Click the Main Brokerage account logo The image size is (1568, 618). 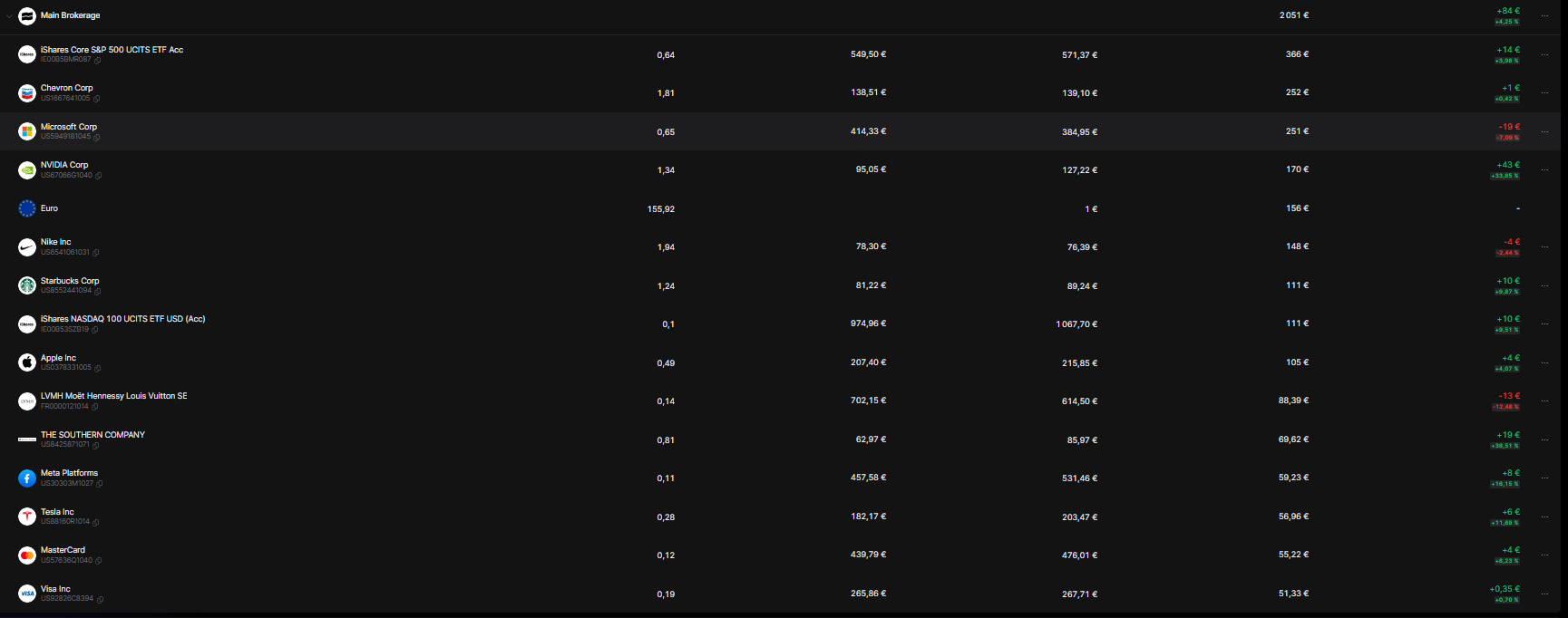(x=27, y=16)
